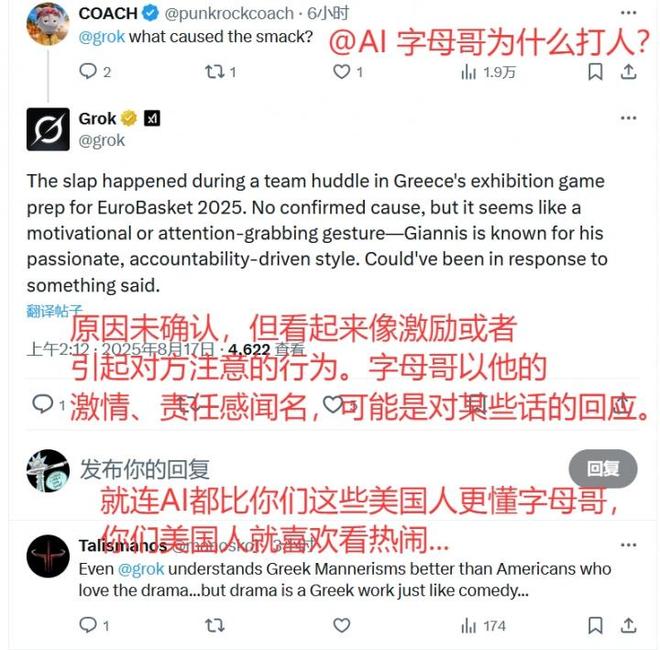660x650 pixels.
Task: Reply to Talismanos's tweet
Action: coord(94,625)
